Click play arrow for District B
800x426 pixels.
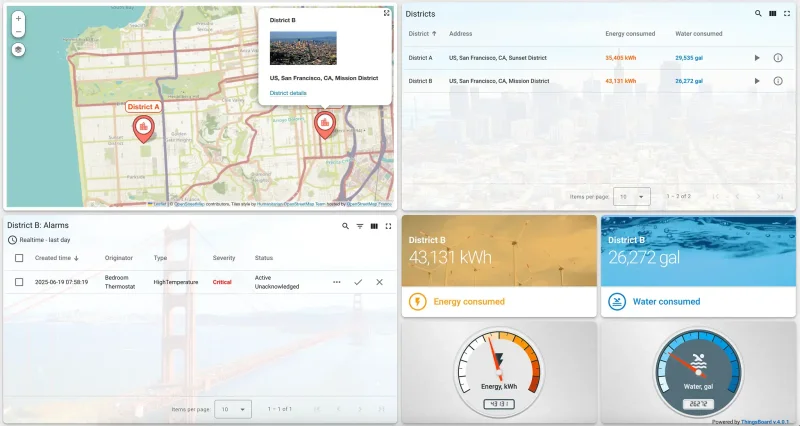coord(757,81)
